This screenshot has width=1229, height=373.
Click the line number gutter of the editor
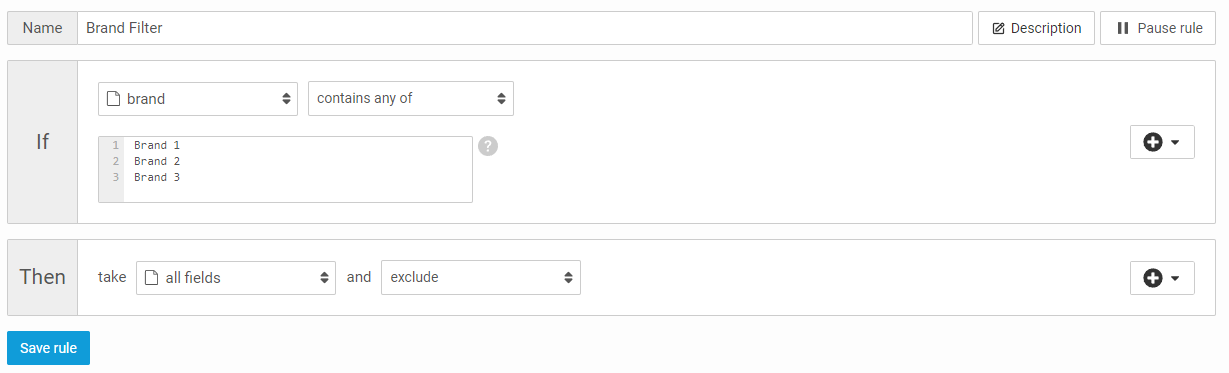click(x=112, y=169)
